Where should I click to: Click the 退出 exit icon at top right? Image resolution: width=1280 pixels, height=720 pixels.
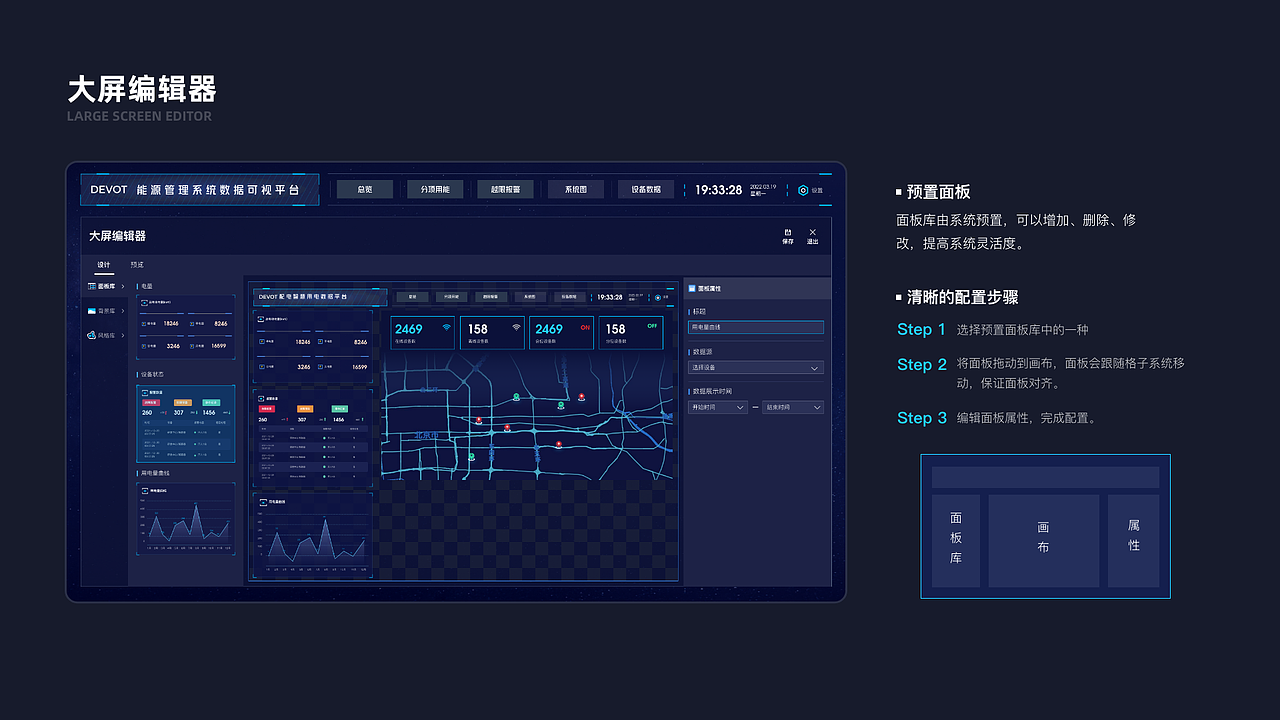tap(812, 232)
